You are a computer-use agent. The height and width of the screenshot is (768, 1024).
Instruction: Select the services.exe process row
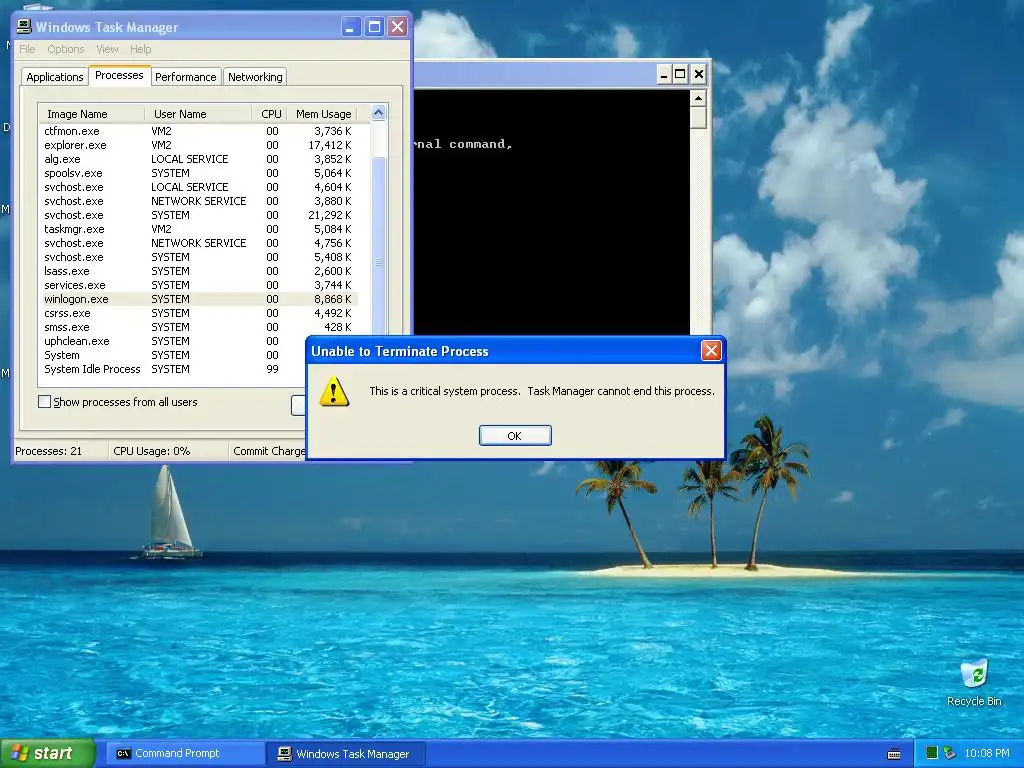(x=198, y=285)
